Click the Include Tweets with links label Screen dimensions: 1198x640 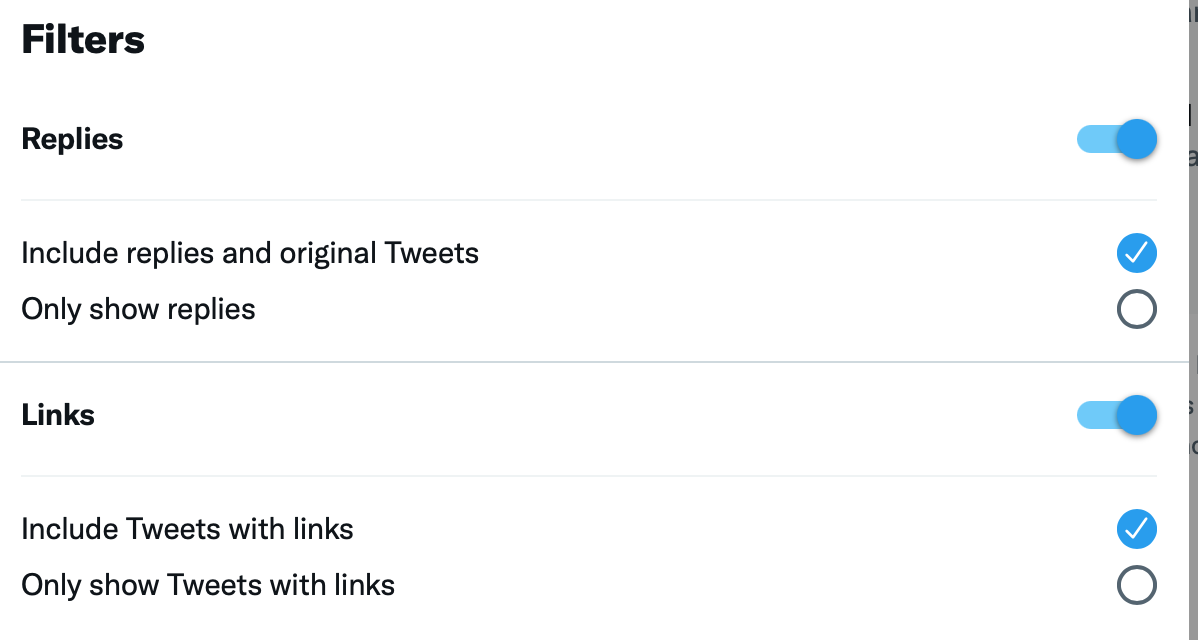(x=187, y=529)
